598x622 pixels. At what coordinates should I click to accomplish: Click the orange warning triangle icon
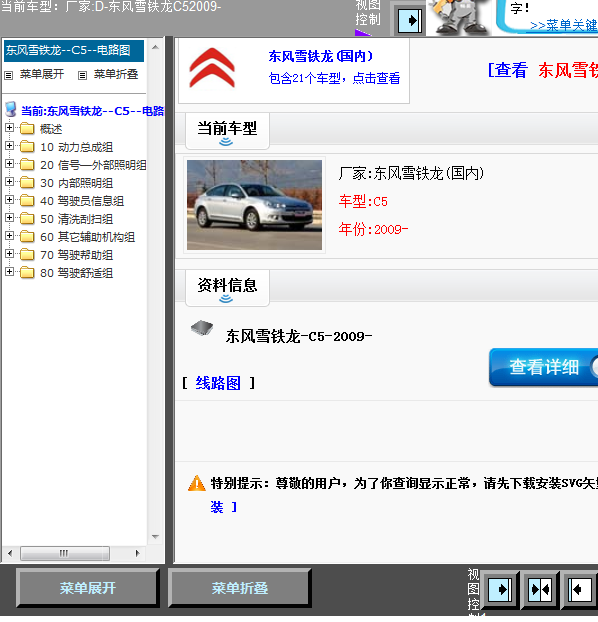pos(196,484)
